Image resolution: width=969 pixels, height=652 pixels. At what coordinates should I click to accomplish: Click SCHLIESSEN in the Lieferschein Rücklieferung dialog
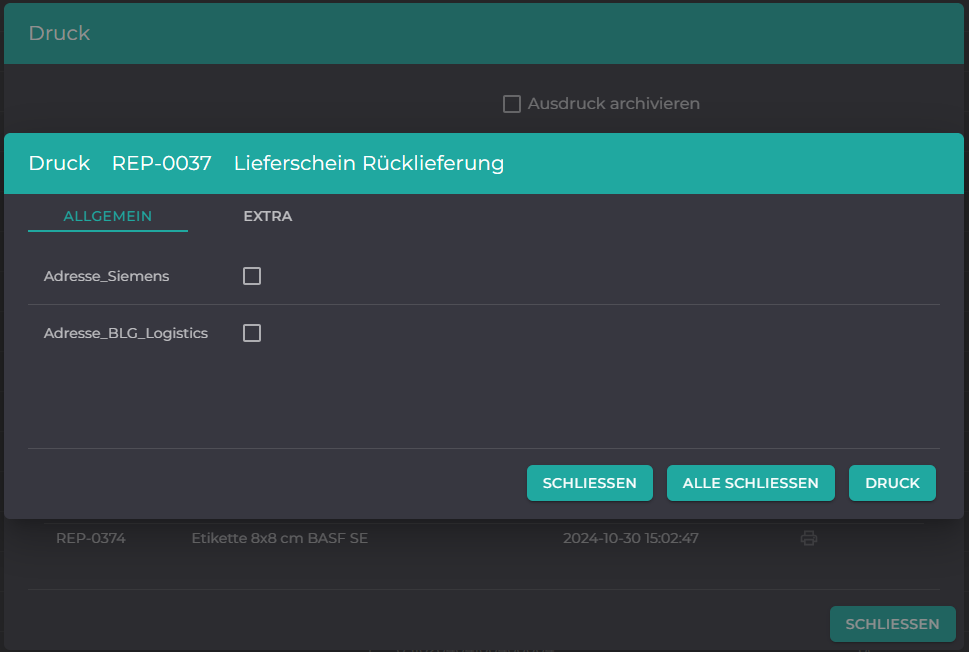[x=590, y=483]
